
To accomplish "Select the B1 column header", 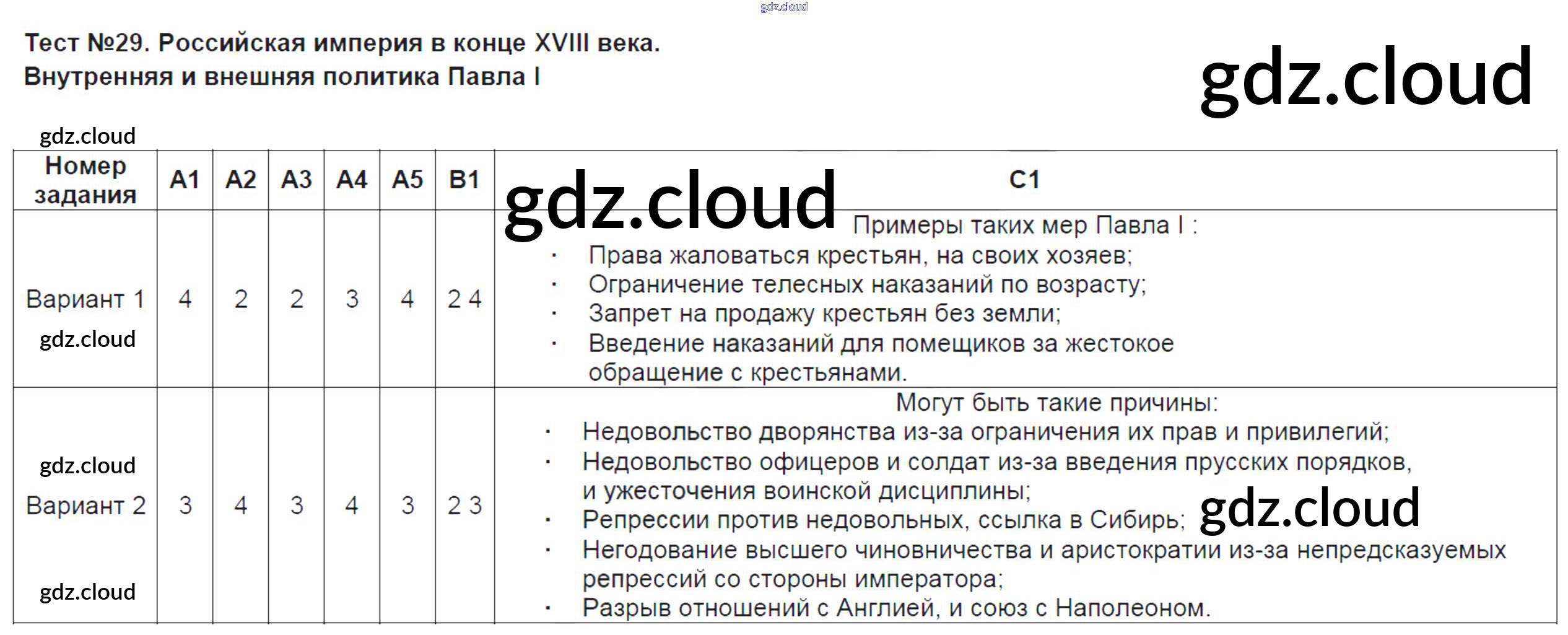I will coord(464,180).
